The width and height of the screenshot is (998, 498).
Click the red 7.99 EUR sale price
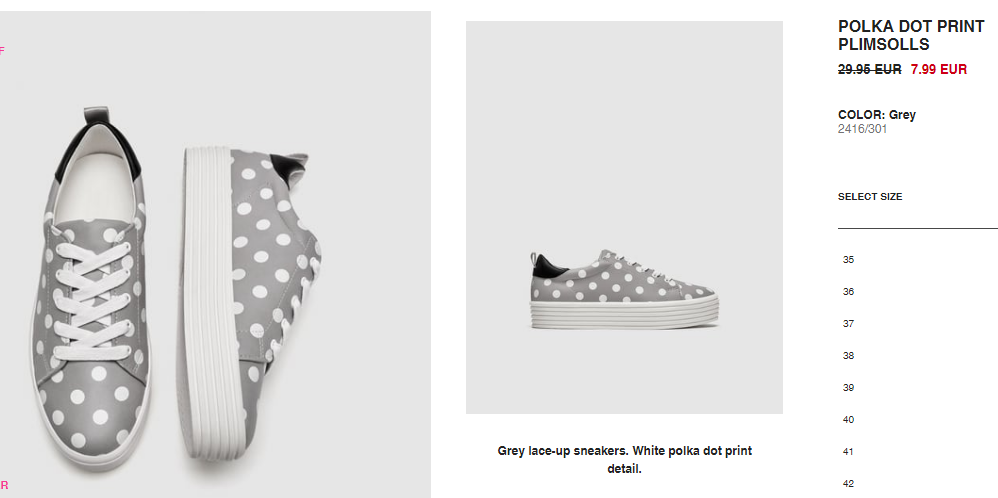pos(939,69)
